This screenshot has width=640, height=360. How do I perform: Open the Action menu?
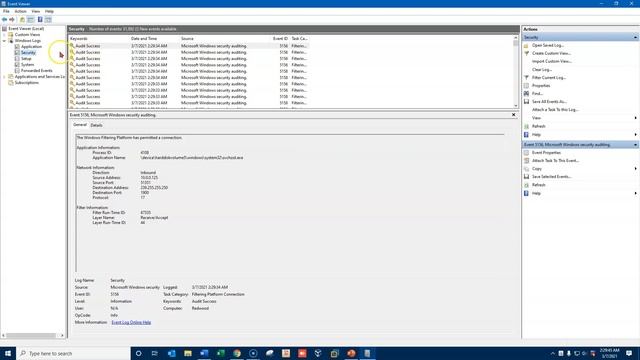pos(20,11)
